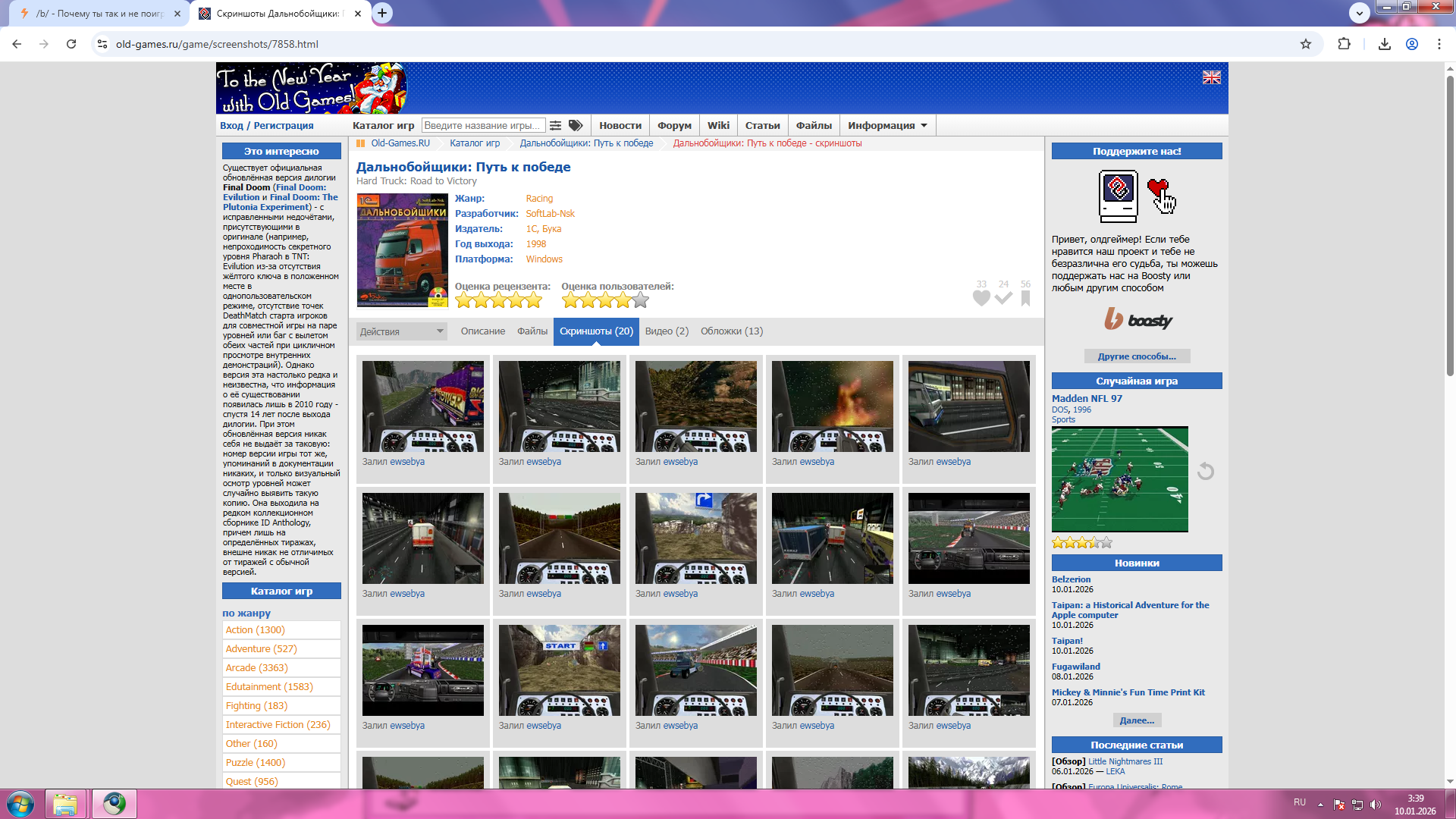Open the Chrome extensions puzzle icon

pos(1344,44)
